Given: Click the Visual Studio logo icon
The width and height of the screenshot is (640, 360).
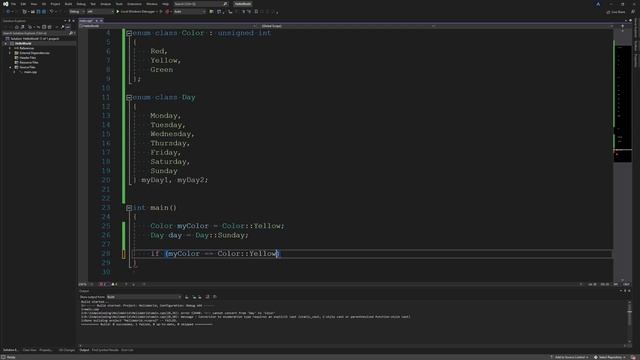Looking at the screenshot, I should coord(6,4).
